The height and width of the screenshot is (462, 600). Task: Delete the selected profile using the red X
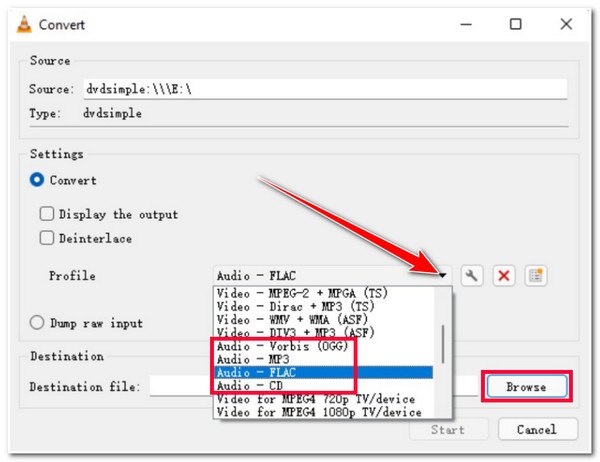coord(504,275)
